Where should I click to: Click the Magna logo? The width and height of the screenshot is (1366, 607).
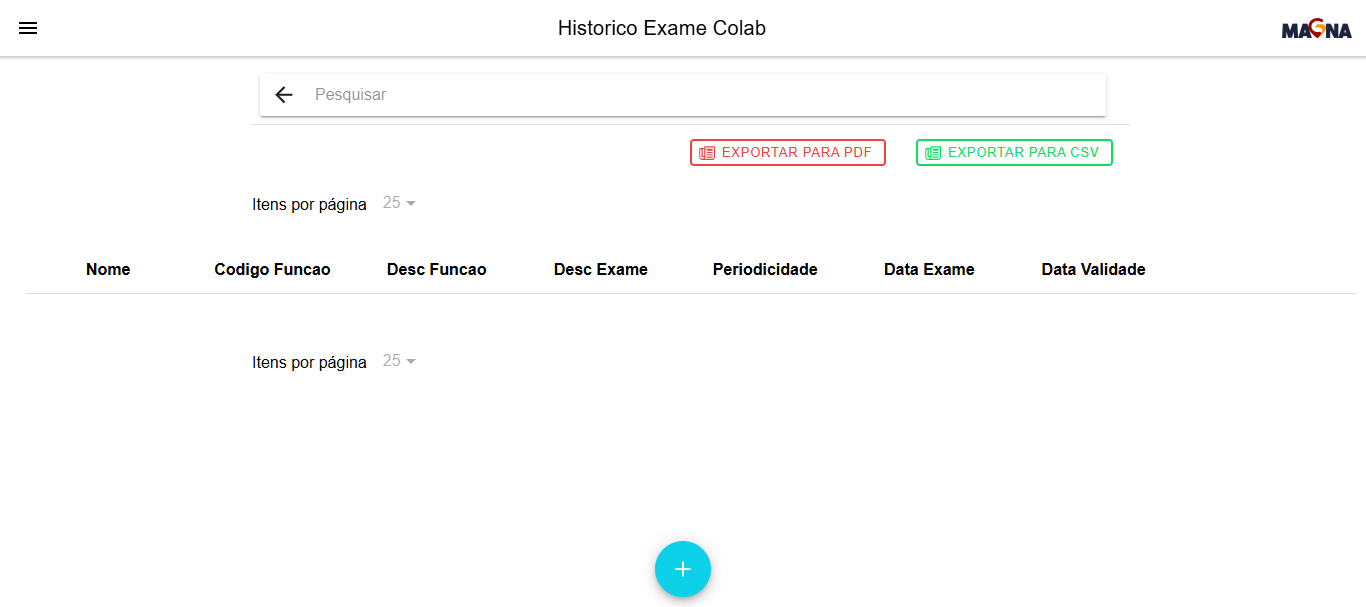tap(1316, 30)
